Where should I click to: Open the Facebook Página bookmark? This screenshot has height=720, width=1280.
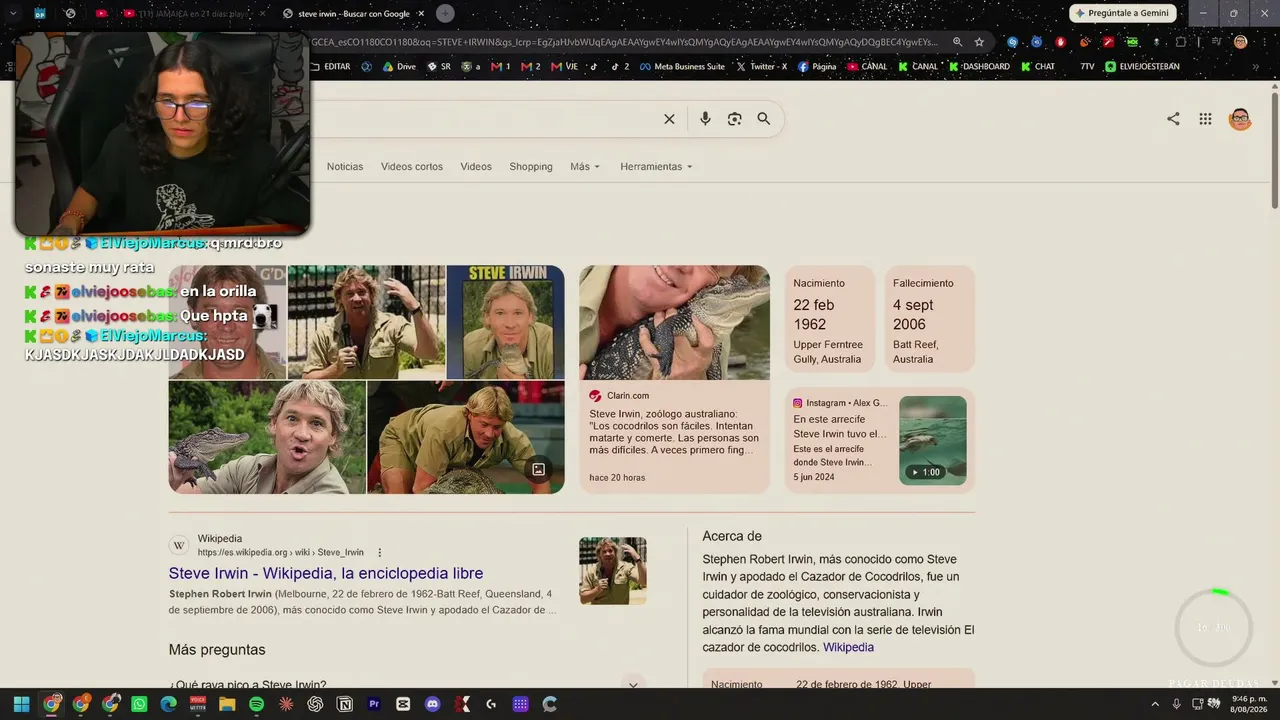817,67
